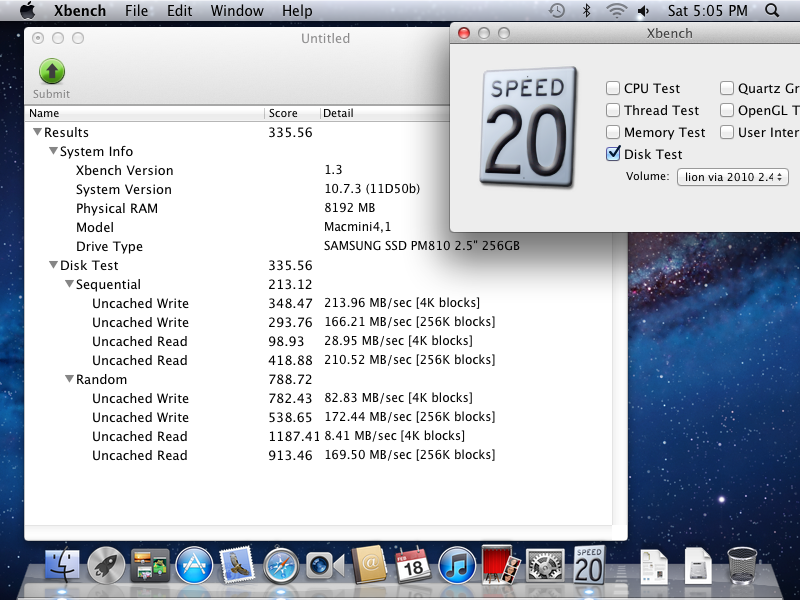Open the Documents stack in Dock
Viewport: 800px width, 600px height.
pyautogui.click(x=654, y=566)
